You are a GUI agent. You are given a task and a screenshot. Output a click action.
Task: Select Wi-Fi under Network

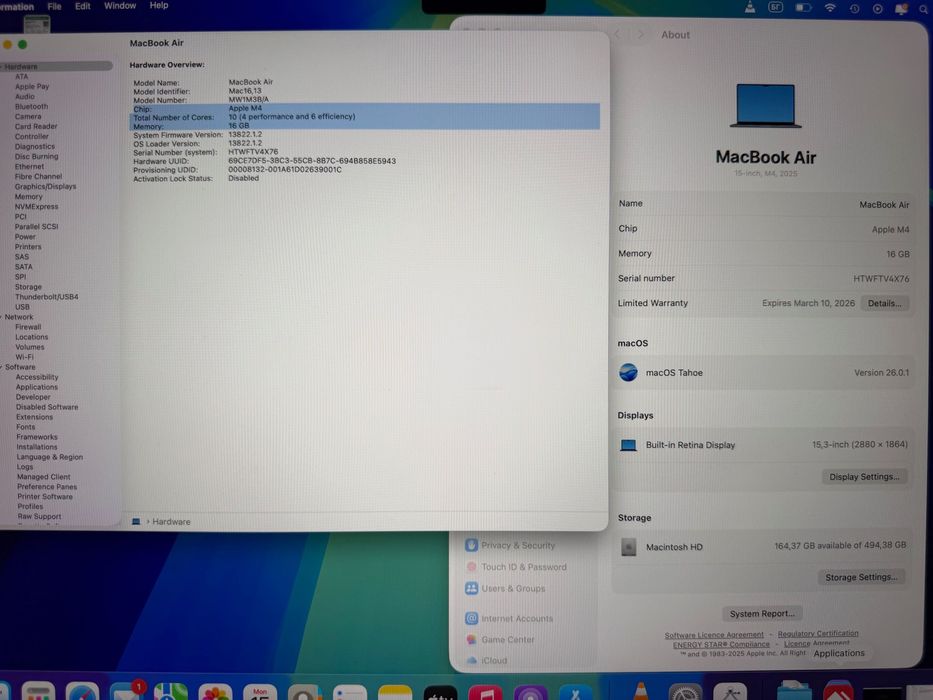[24, 357]
